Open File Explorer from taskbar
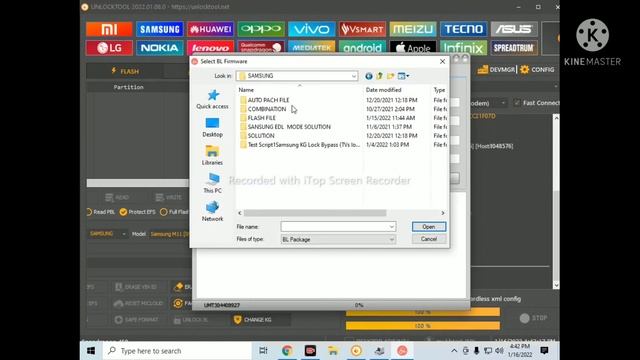The width and height of the screenshot is (640, 360). [333, 351]
